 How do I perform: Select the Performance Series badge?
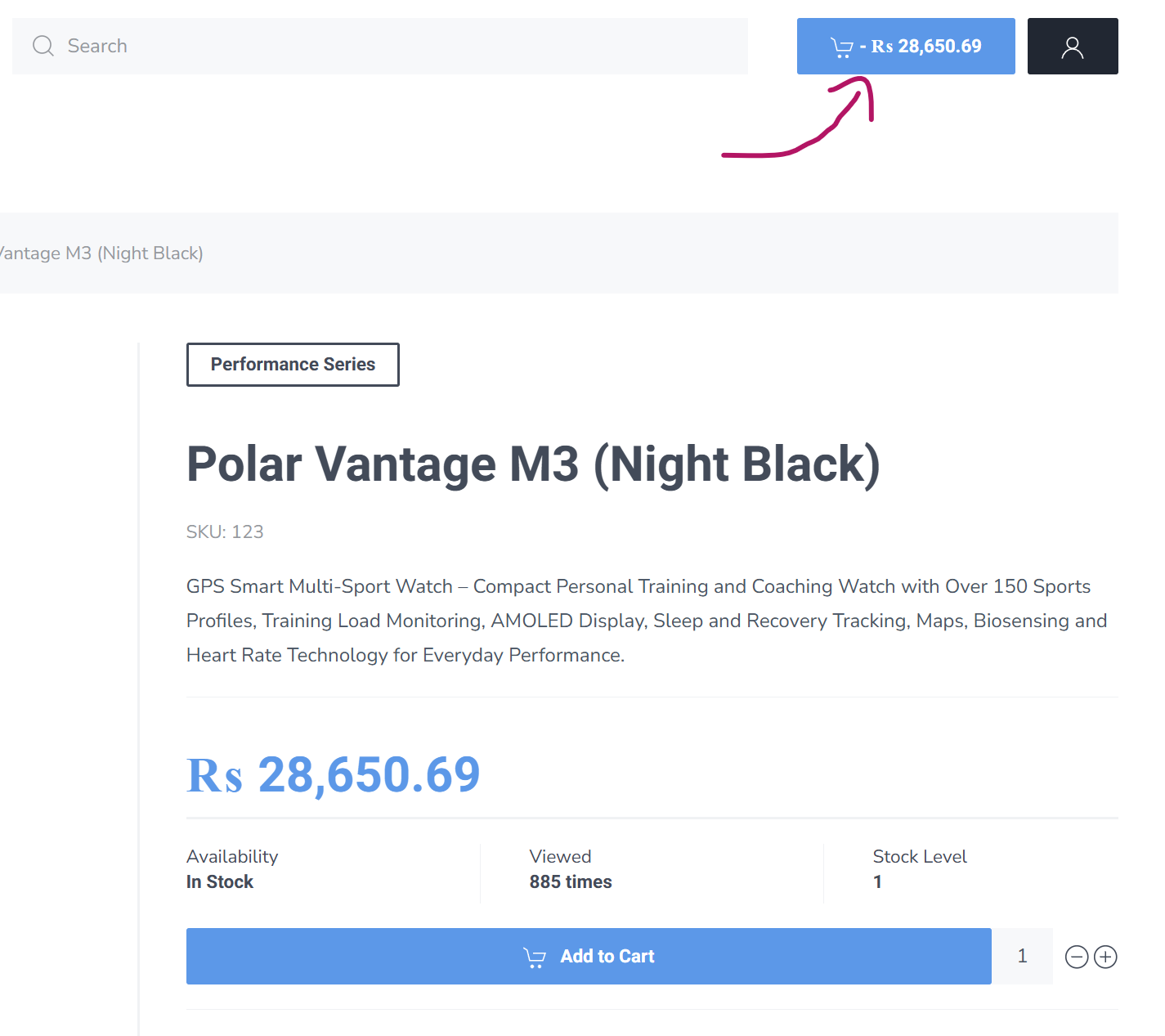293,365
